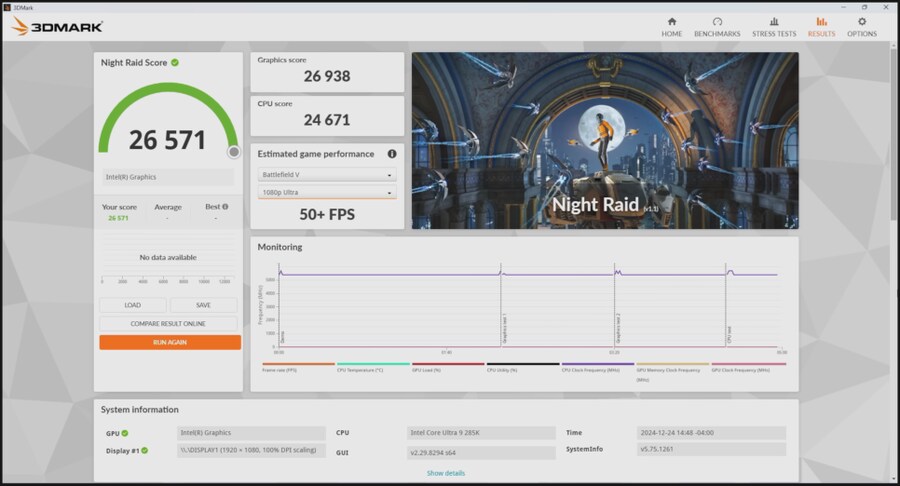Open the Stress Tests bar-chart icon
This screenshot has width=900, height=486.
tap(774, 22)
